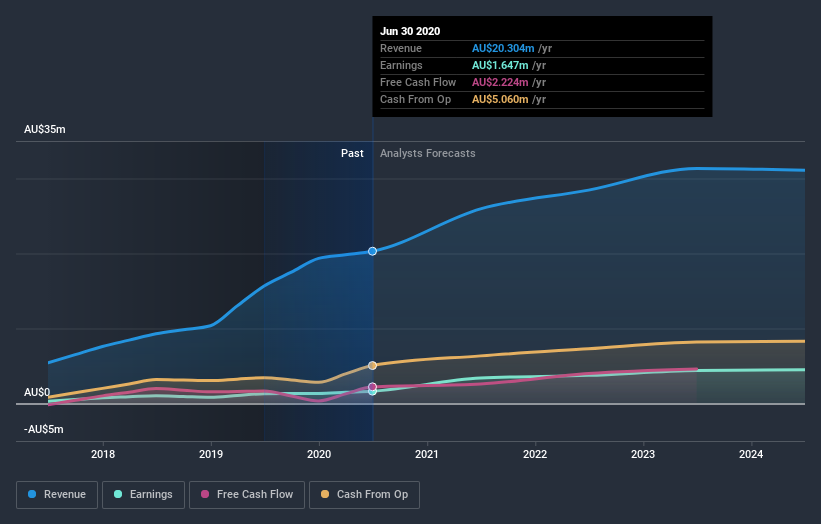Click the teal Earnings legend dot
Image resolution: width=821 pixels, height=524 pixels.
point(118,494)
